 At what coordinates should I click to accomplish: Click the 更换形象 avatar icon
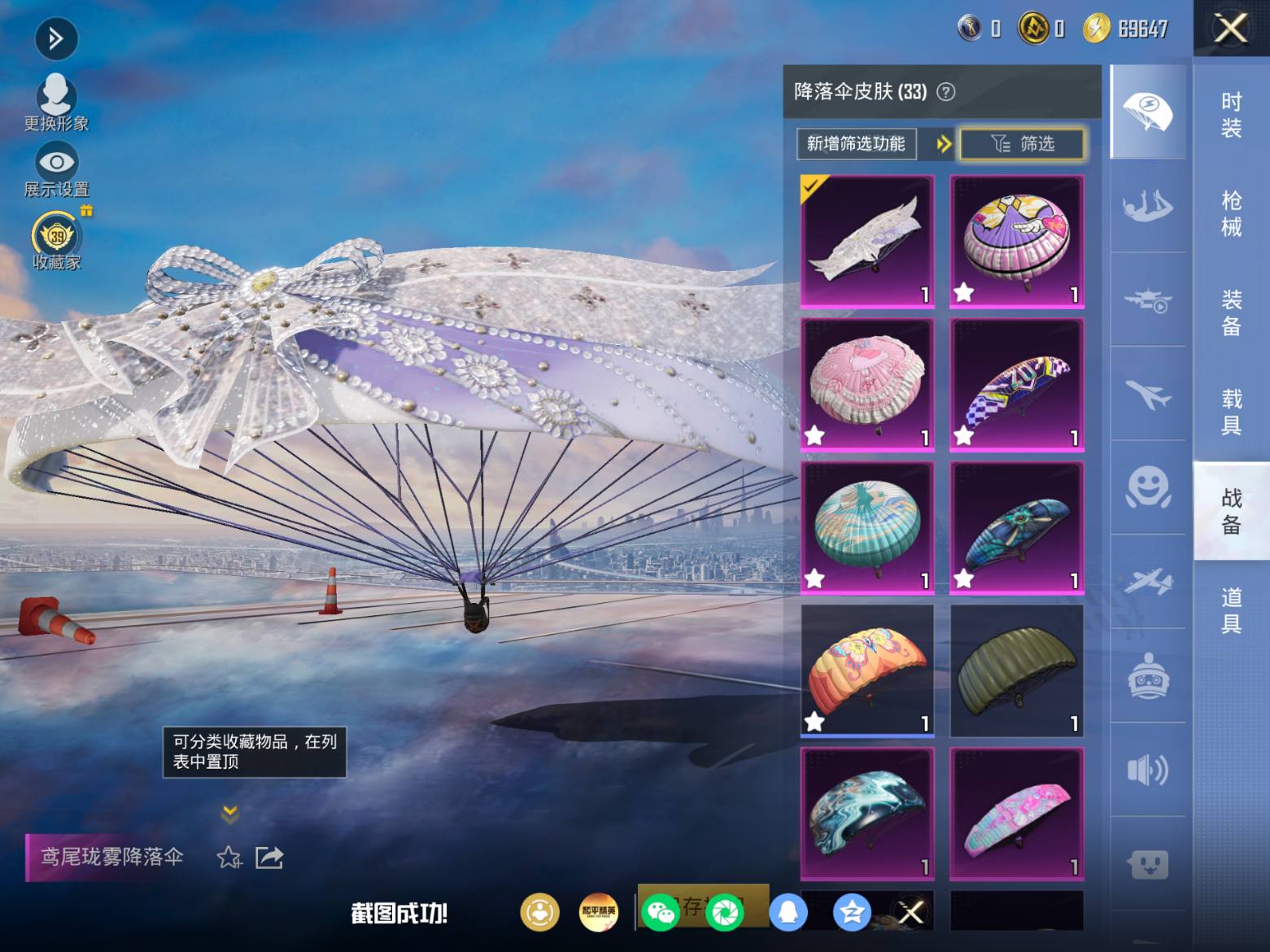(56, 103)
